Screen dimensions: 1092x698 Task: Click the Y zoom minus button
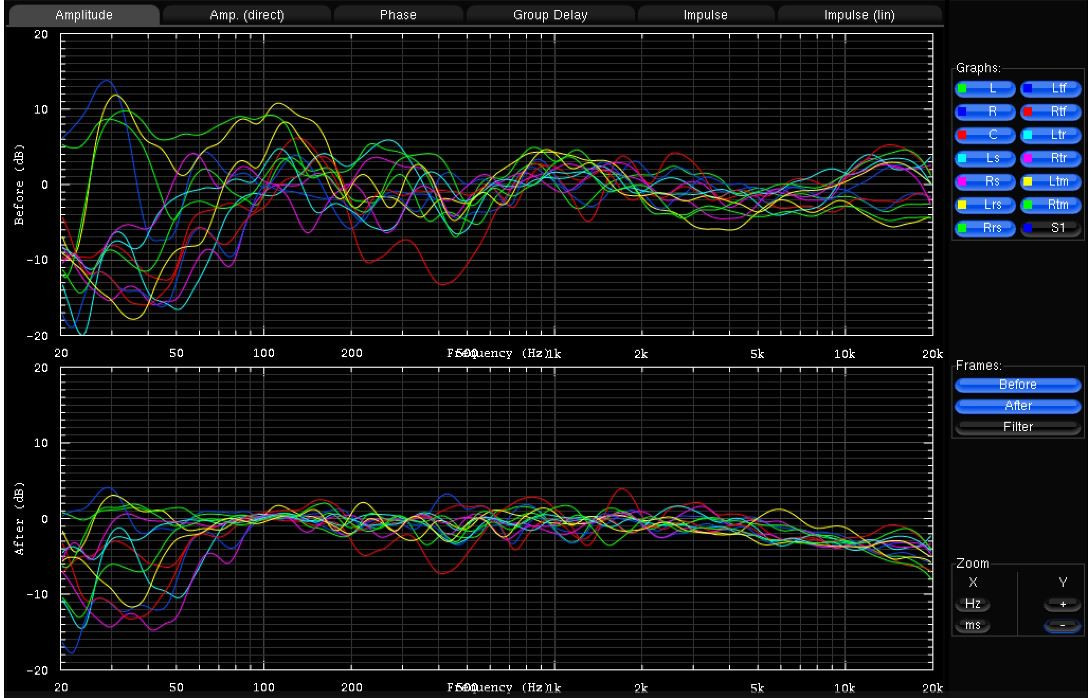[x=1062, y=625]
